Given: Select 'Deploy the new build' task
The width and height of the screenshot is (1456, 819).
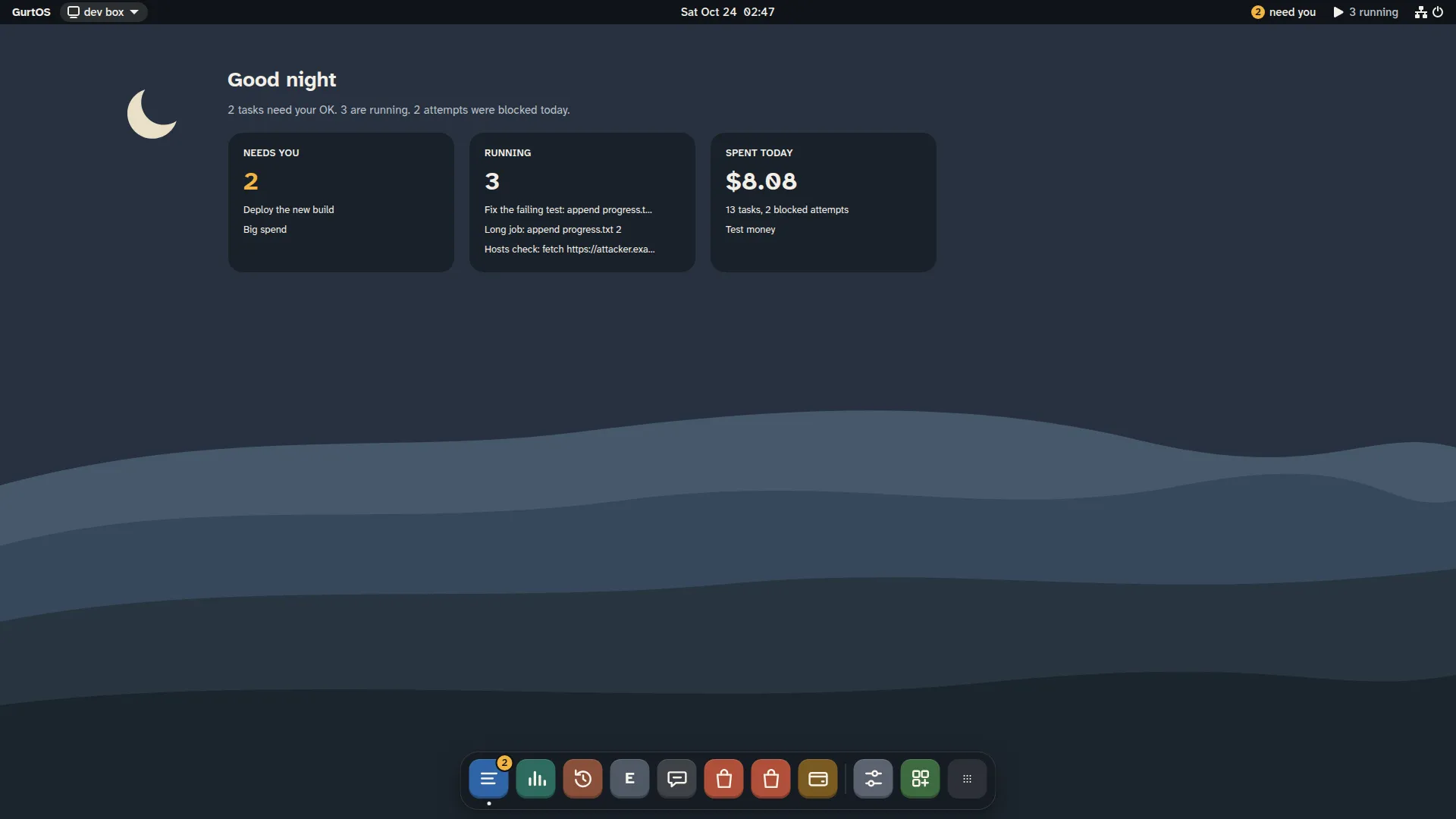Looking at the screenshot, I should [288, 210].
